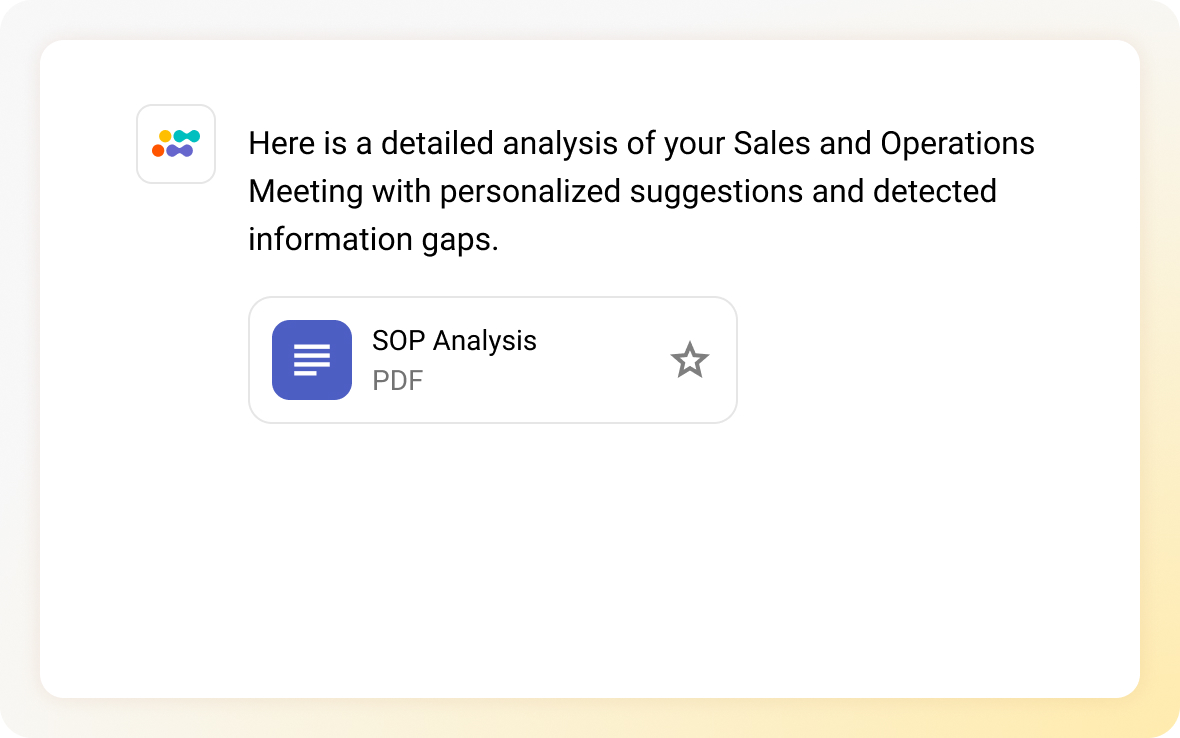This screenshot has width=1180, height=738.
Task: Click the "information gaps." text in message
Action: (373, 239)
